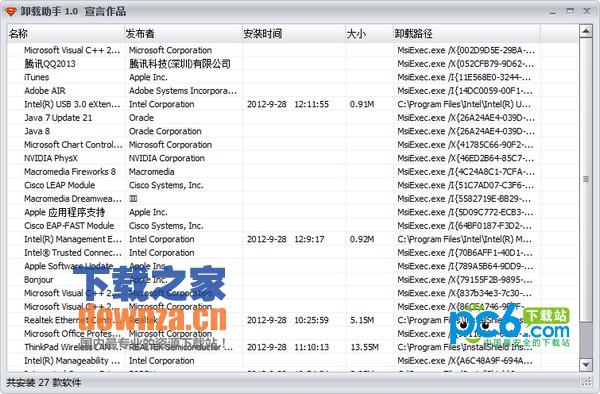Select Java 7 Update 21 row
Screen dimensions: 600x394
coord(292,118)
